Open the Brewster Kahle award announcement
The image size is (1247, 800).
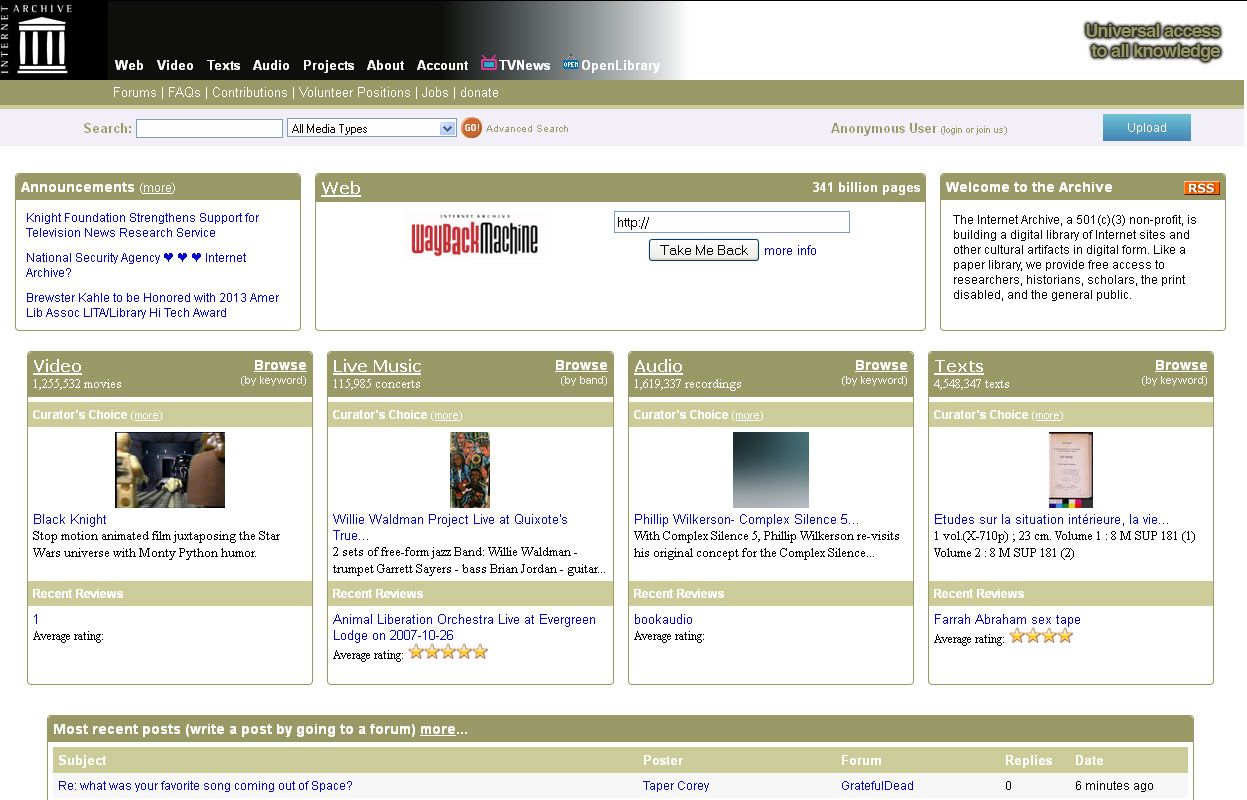point(152,305)
